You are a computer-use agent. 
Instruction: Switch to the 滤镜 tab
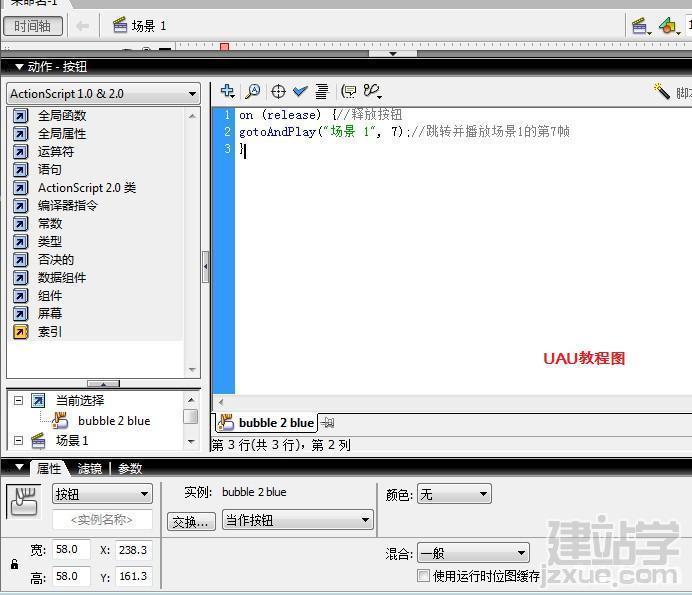click(x=90, y=468)
